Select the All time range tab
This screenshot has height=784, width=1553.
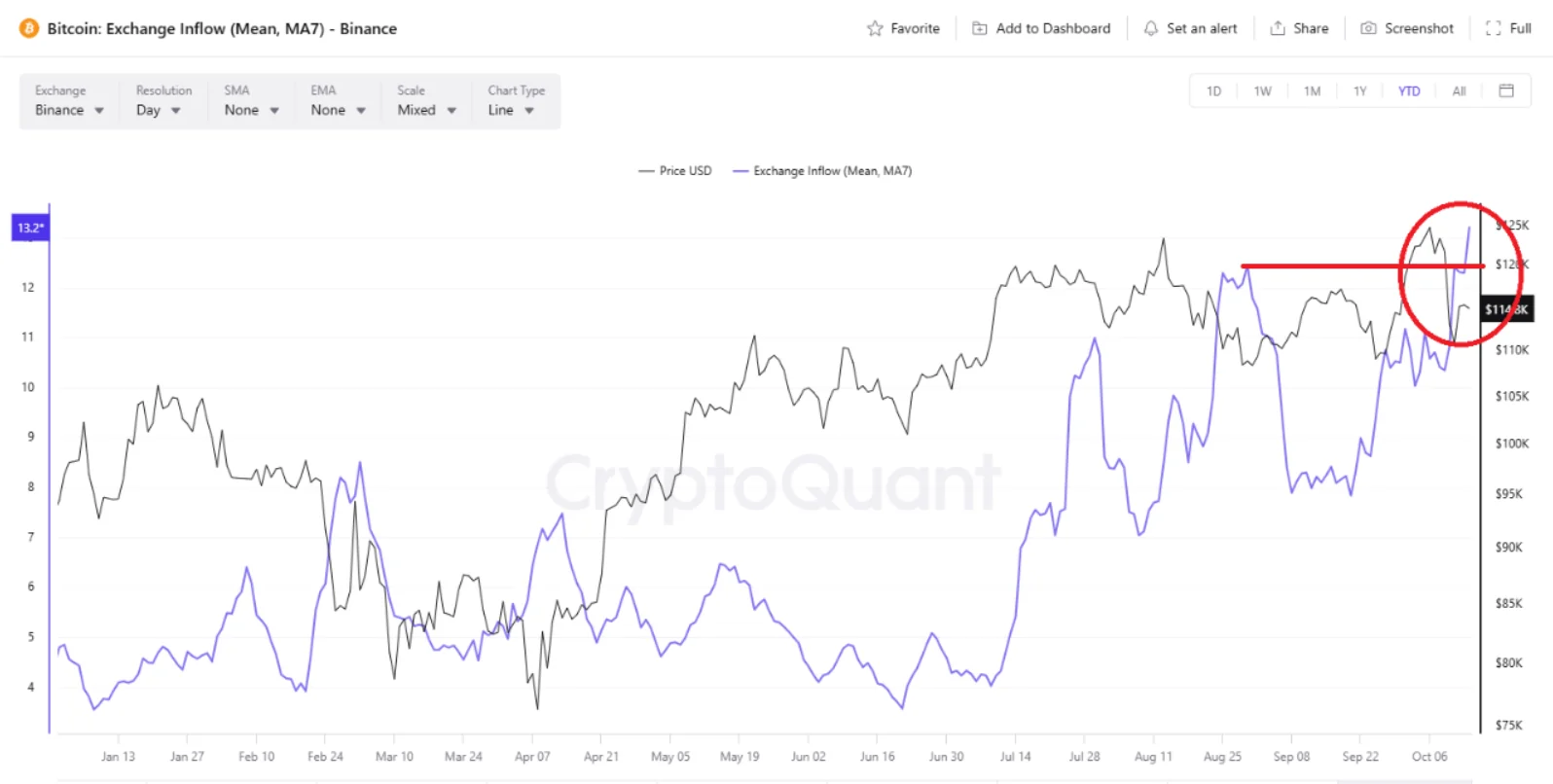point(1459,91)
